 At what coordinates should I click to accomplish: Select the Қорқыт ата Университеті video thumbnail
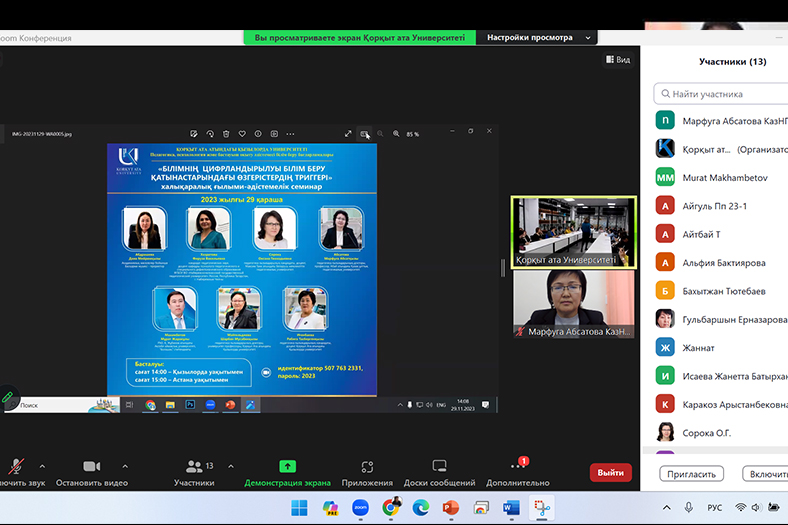573,232
